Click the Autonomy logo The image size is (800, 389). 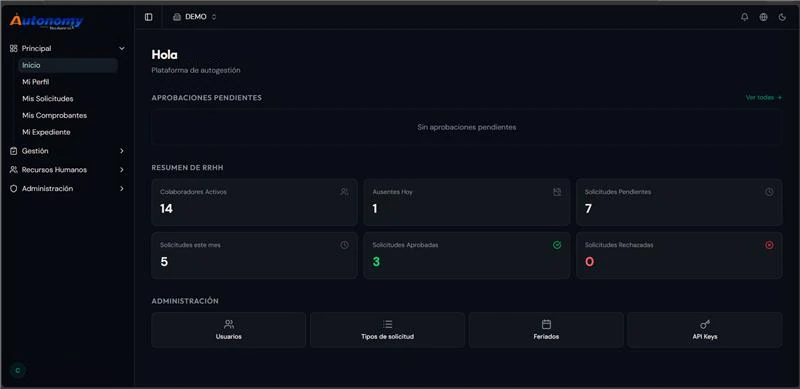46,20
